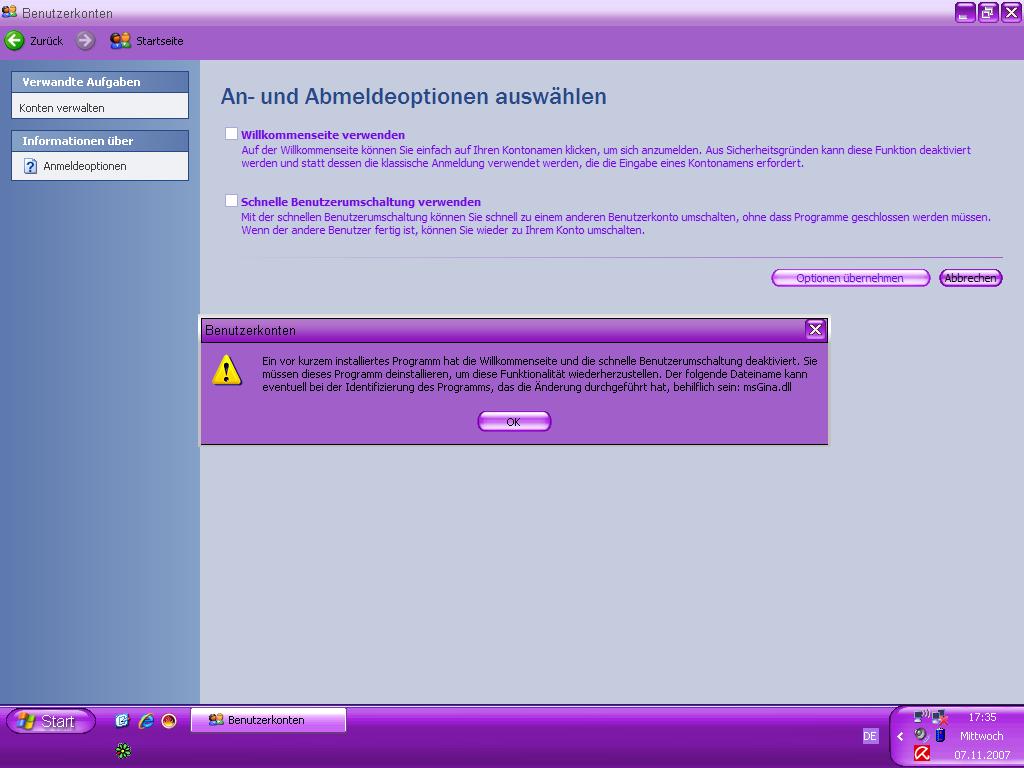Open Avira antivirus red umbrella icon
This screenshot has width=1024, height=768.
pos(921,753)
